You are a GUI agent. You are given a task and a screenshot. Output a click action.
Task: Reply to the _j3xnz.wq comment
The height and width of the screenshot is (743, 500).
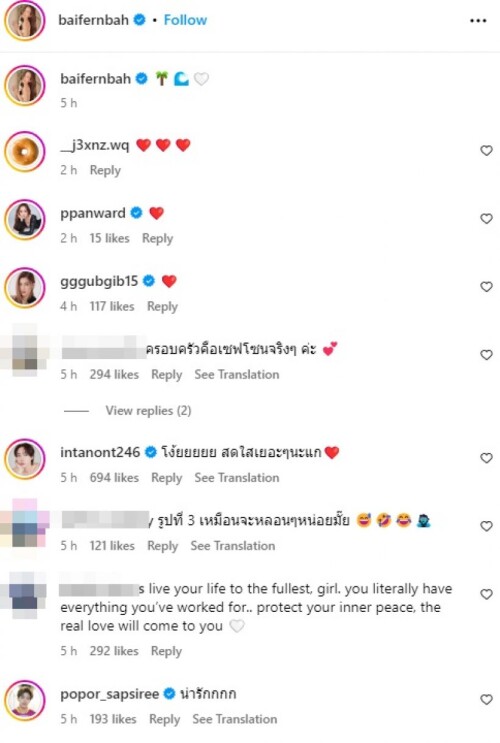[105, 170]
